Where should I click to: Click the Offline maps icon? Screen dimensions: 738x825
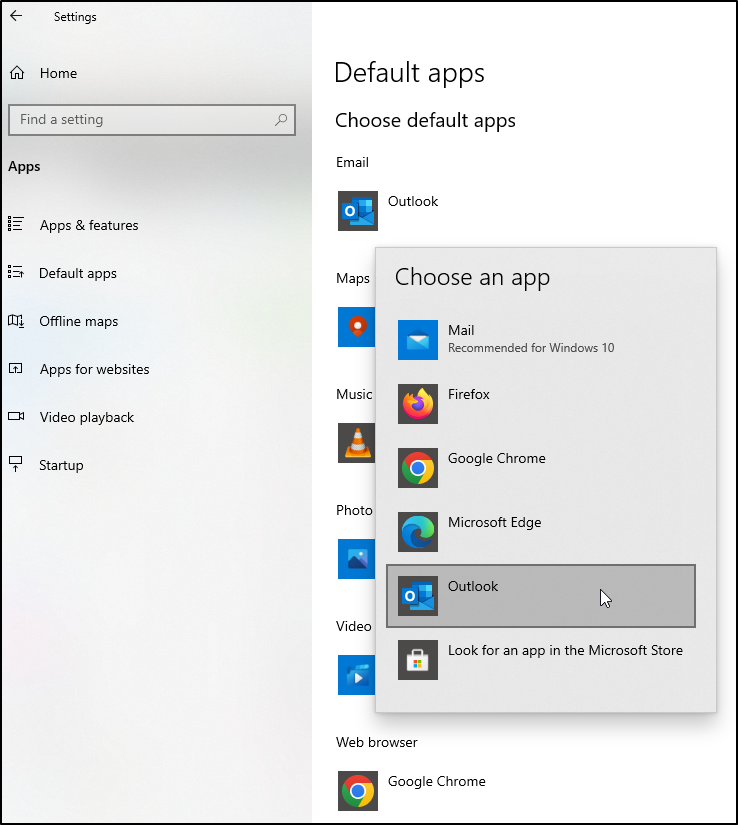[16, 320]
